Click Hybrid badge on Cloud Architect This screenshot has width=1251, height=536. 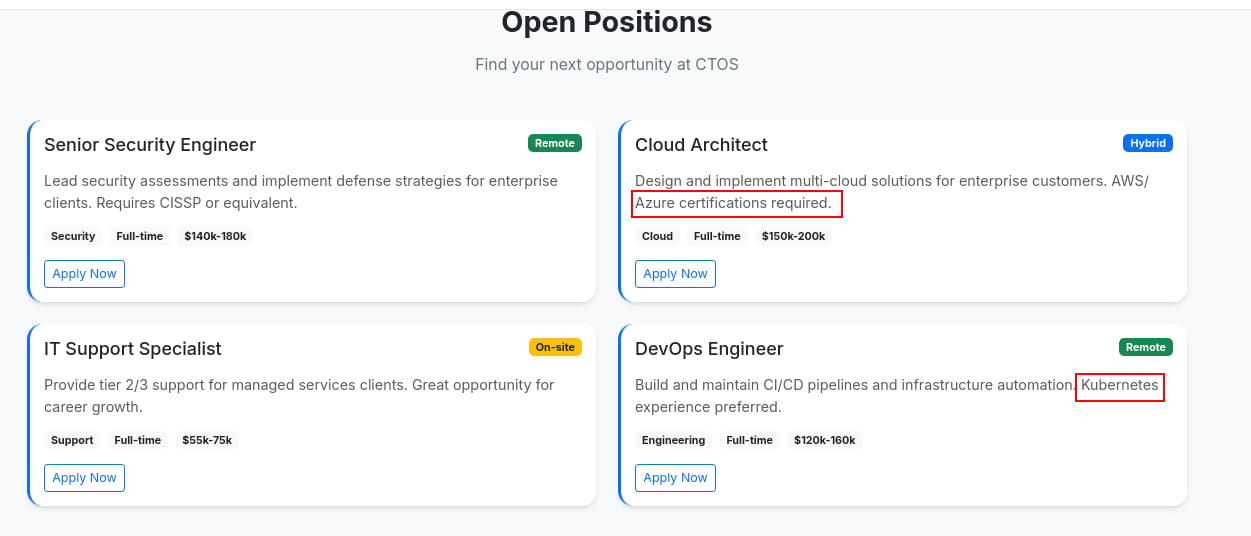tap(1148, 143)
